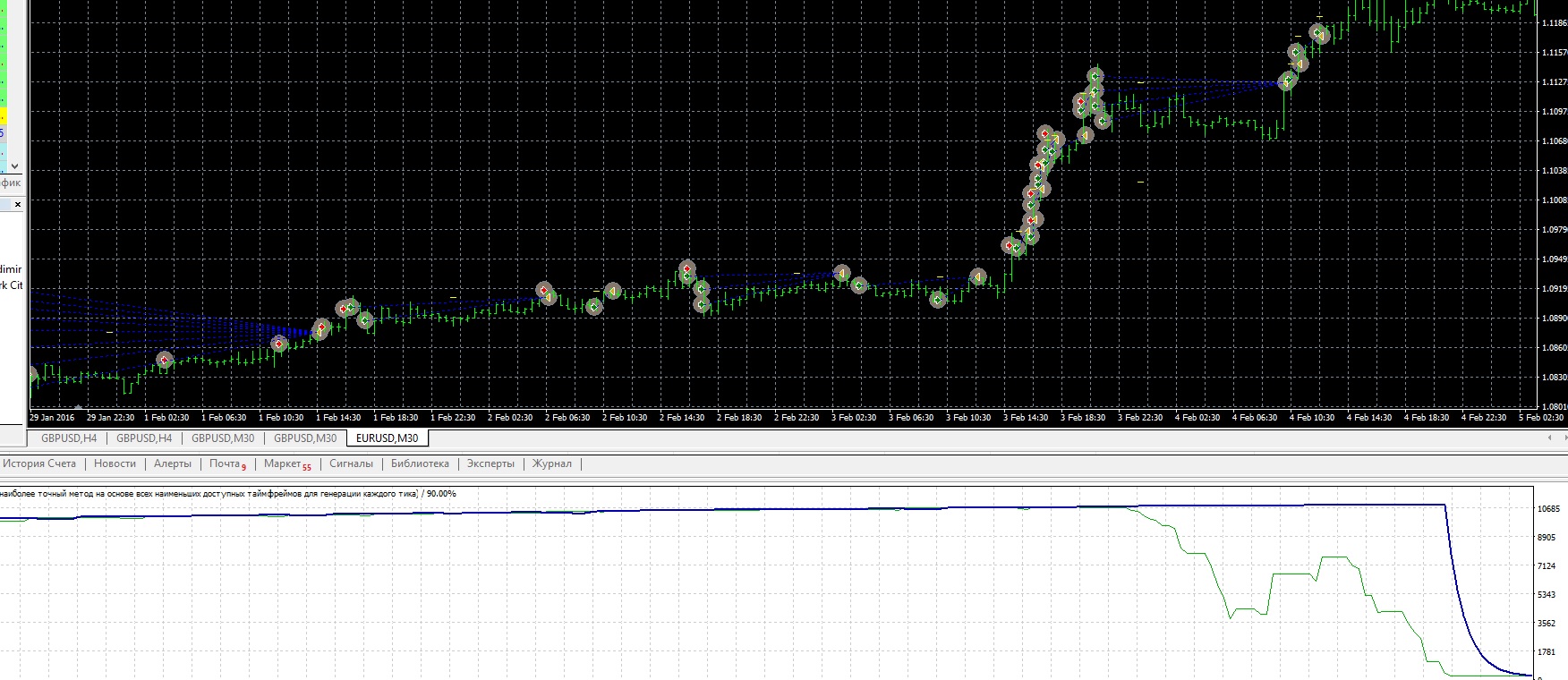
Task: Switch to the EURUSD,M30 chart tab
Action: (387, 438)
